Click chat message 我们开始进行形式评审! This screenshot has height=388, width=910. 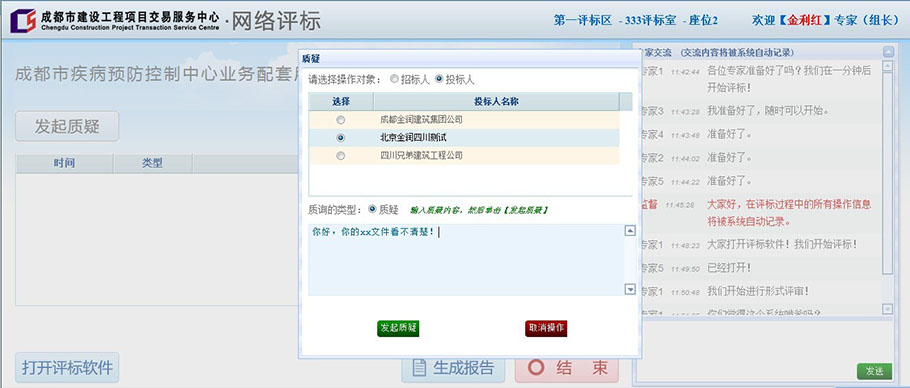[758, 292]
